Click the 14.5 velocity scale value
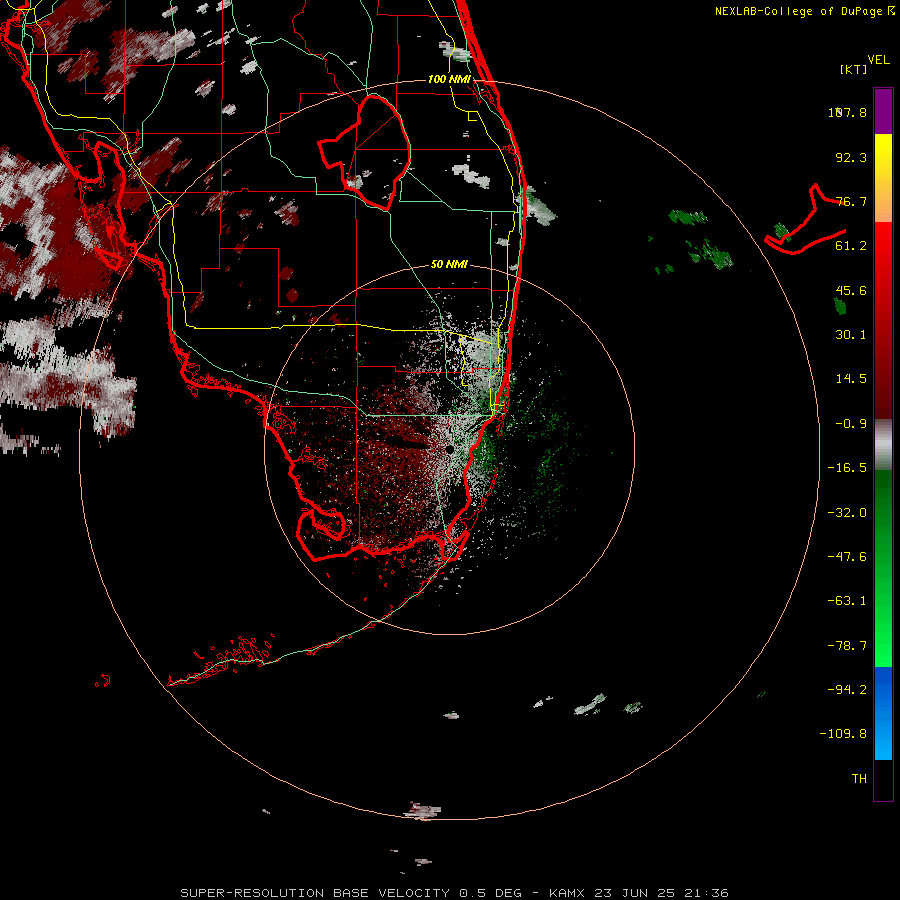The image size is (900, 900). 851,379
